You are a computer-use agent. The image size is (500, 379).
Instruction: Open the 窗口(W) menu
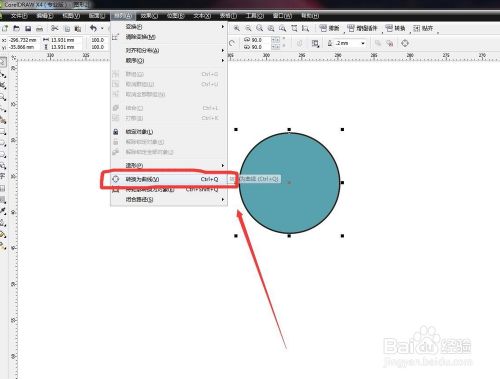click(x=282, y=16)
